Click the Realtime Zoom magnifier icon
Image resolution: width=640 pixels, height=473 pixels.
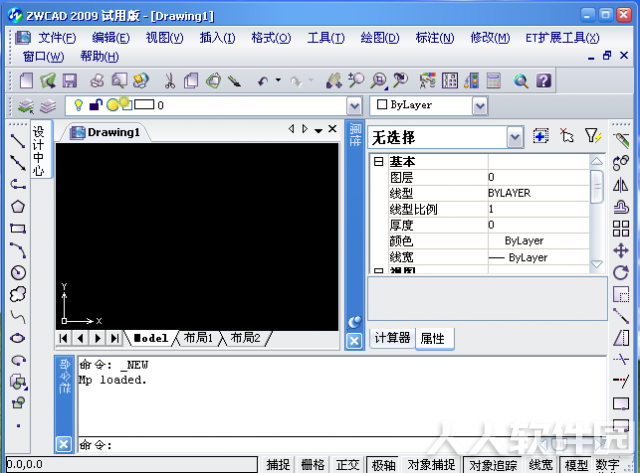click(x=356, y=80)
